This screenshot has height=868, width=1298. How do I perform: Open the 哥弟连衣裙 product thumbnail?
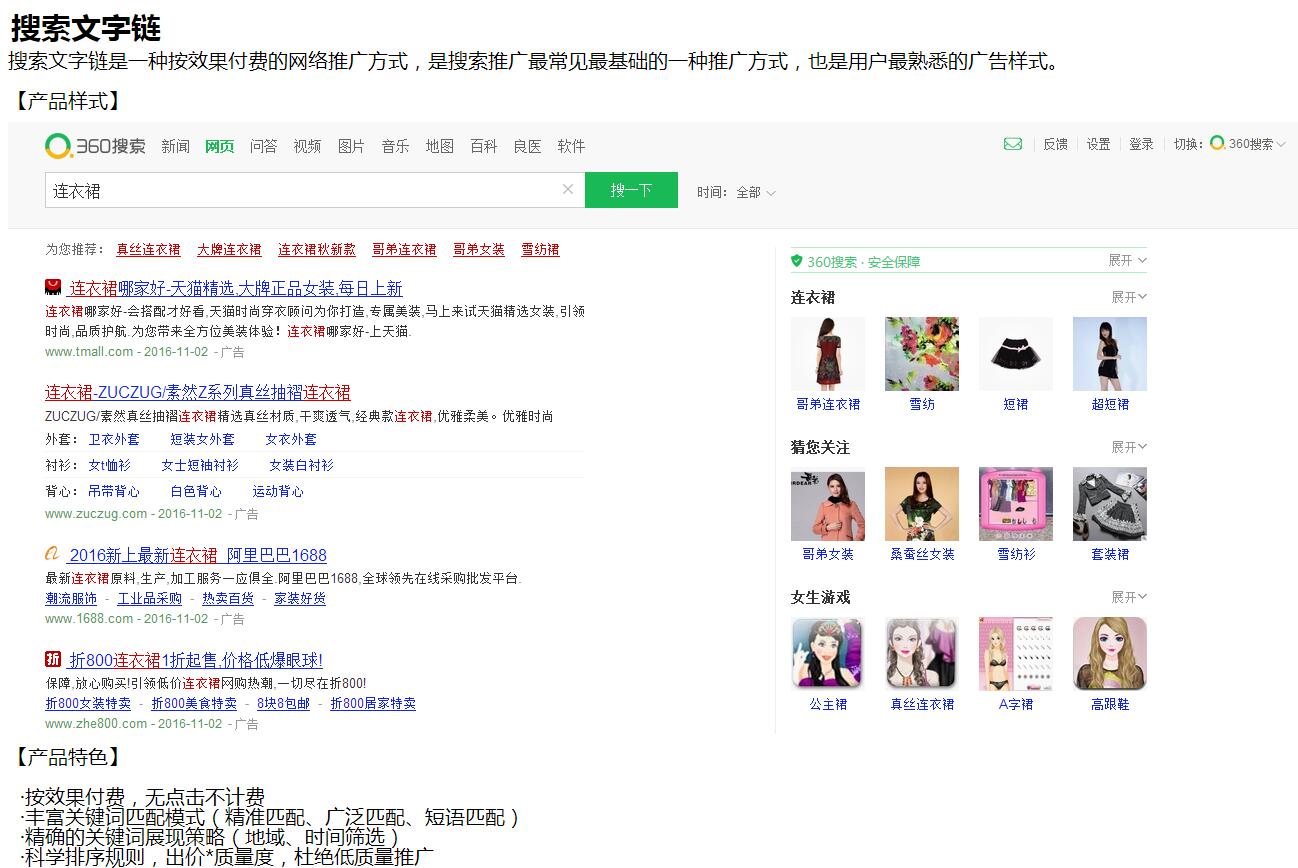coord(828,354)
